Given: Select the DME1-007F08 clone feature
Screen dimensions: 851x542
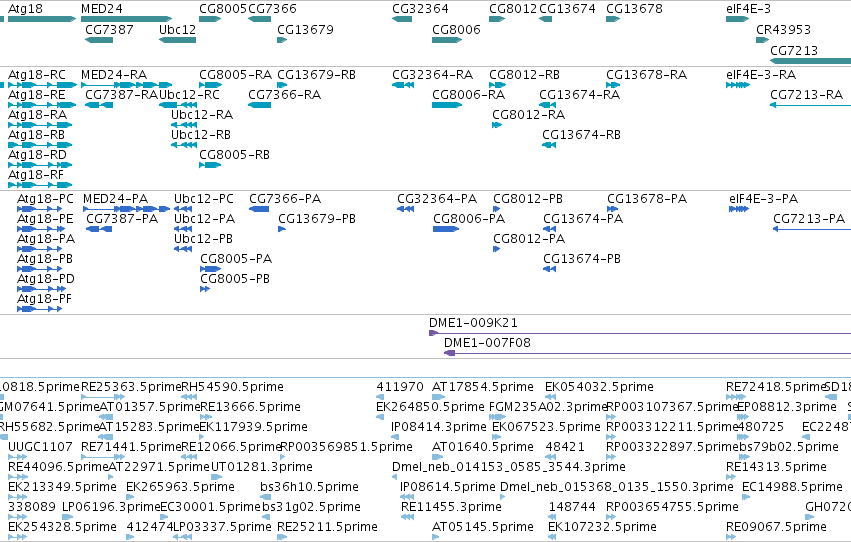Looking at the screenshot, I should (647, 353).
